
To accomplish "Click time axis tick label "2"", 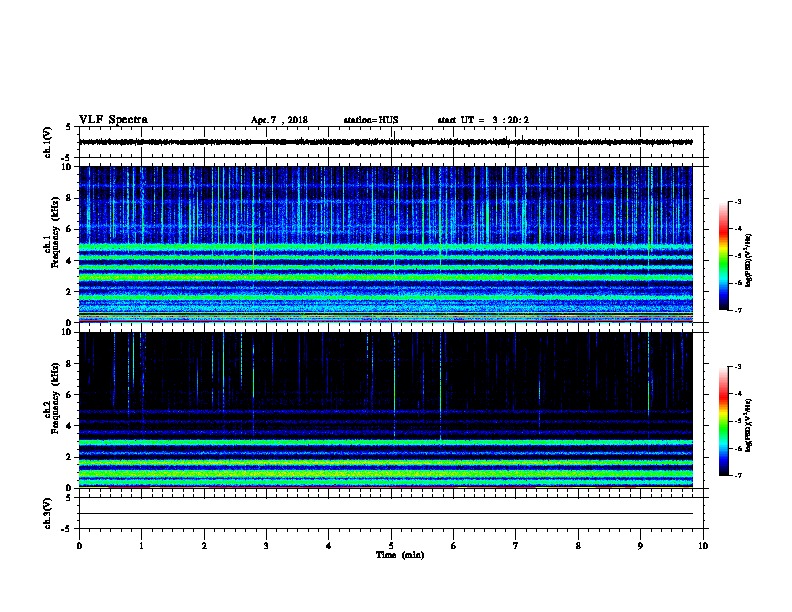I will click(204, 546).
